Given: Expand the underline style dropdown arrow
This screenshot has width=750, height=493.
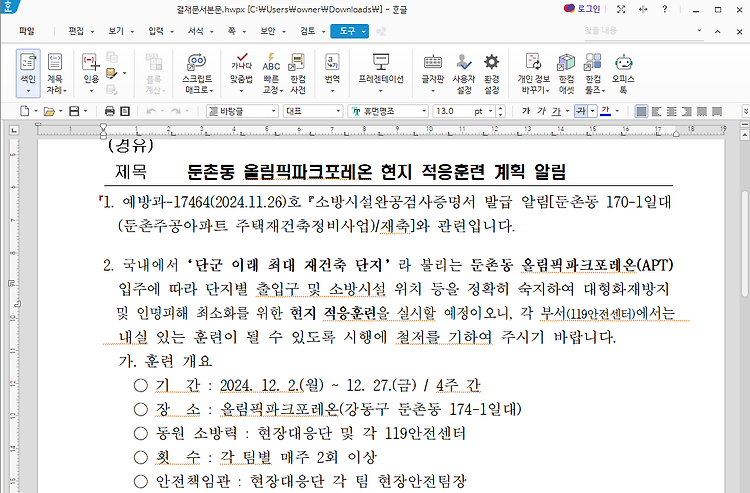Looking at the screenshot, I should click(x=567, y=111).
